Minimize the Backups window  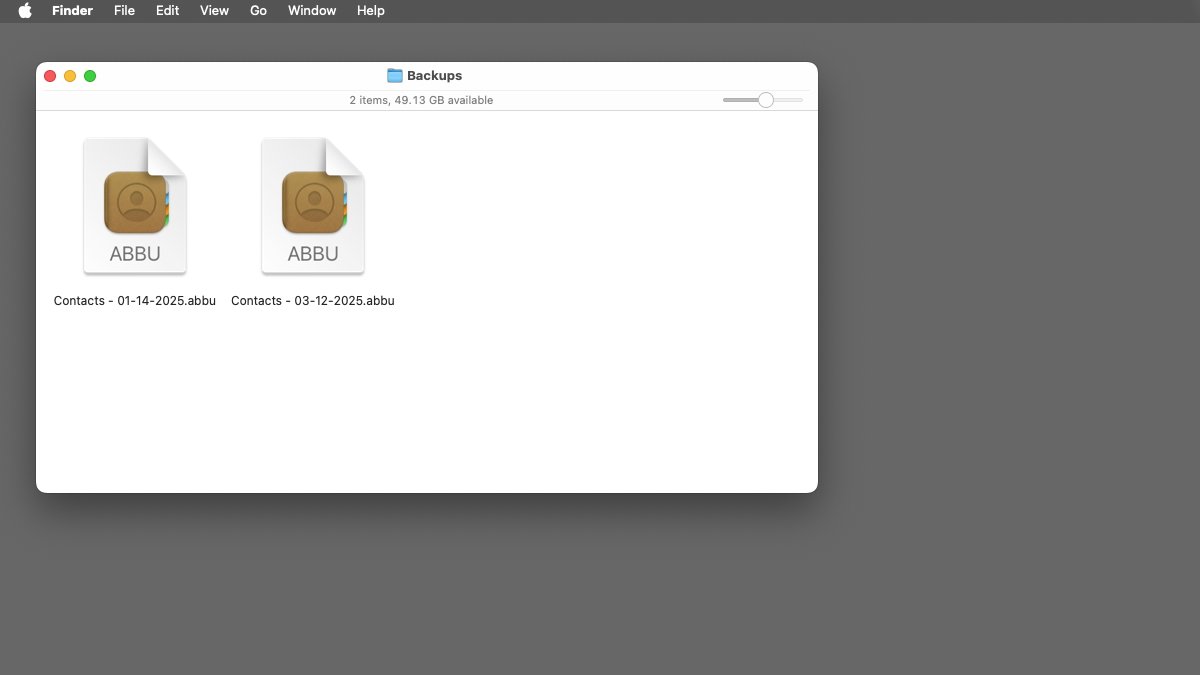pyautogui.click(x=70, y=76)
